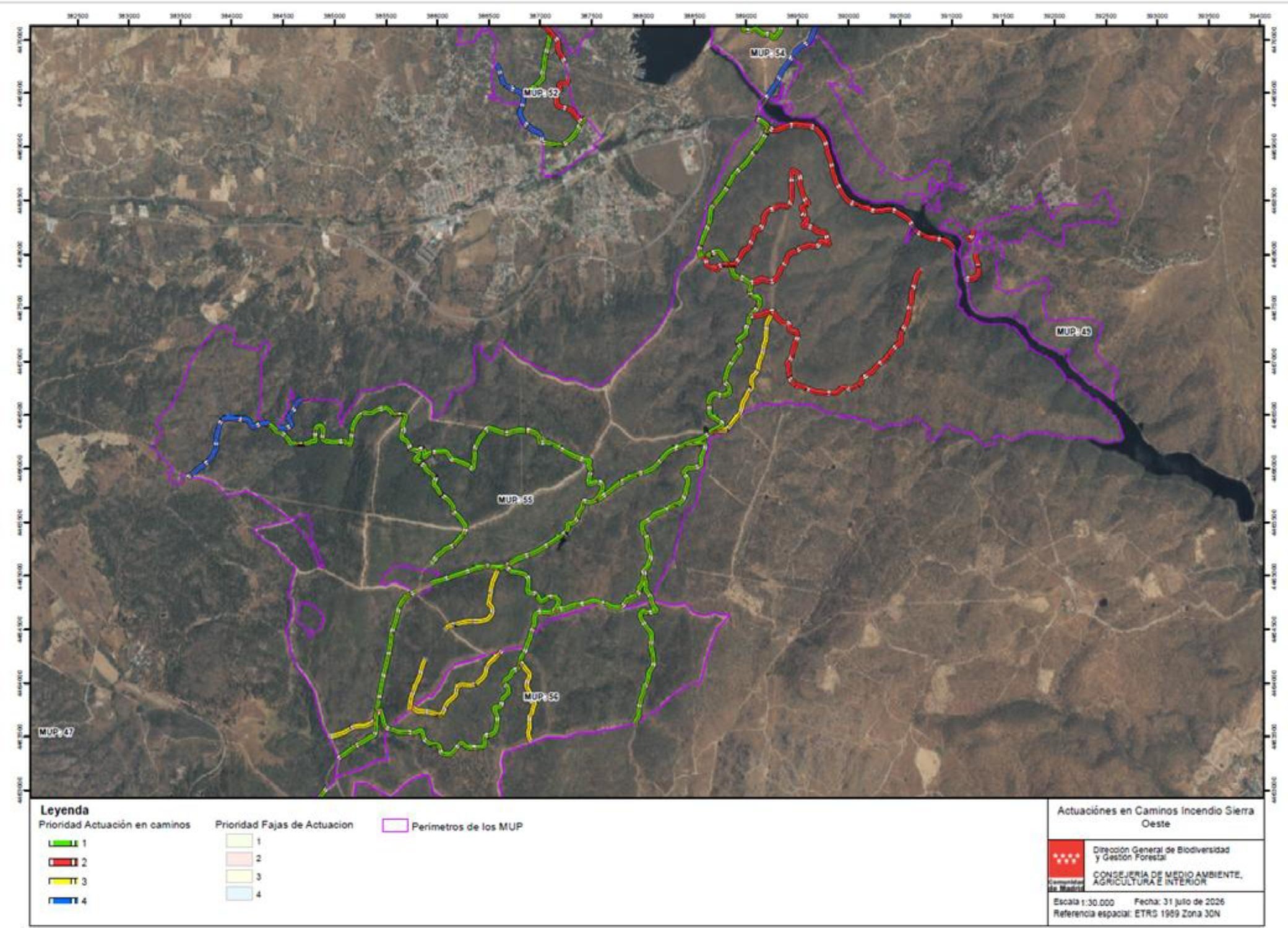The height and width of the screenshot is (928, 1288).
Task: Click the purple Perímetros de los MUP legend box
Action: (x=395, y=825)
